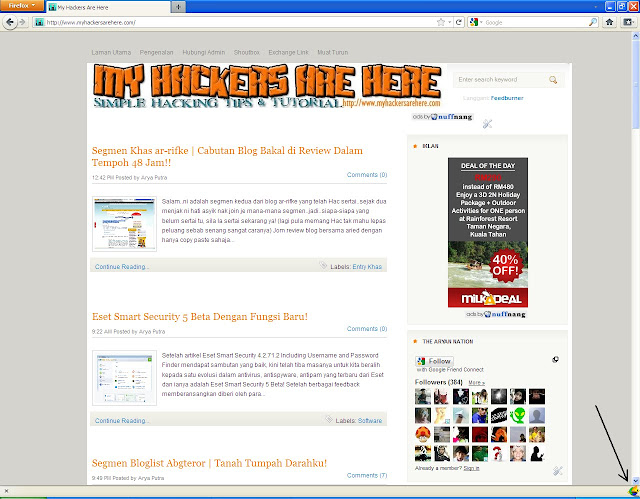Click wrench icon below Feedburner link
640x499 pixels.
[x=487, y=124]
